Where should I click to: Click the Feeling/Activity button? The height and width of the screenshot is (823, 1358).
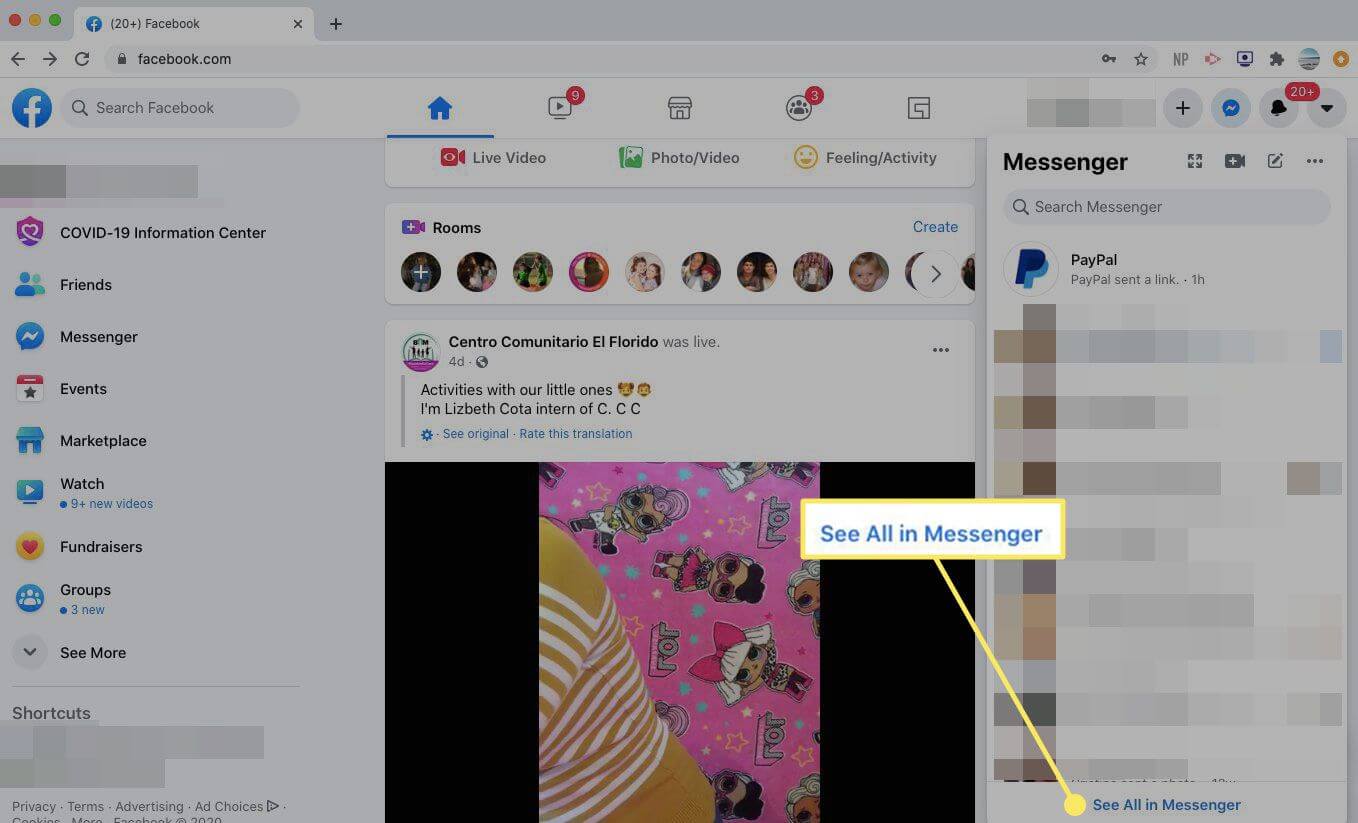tap(865, 158)
